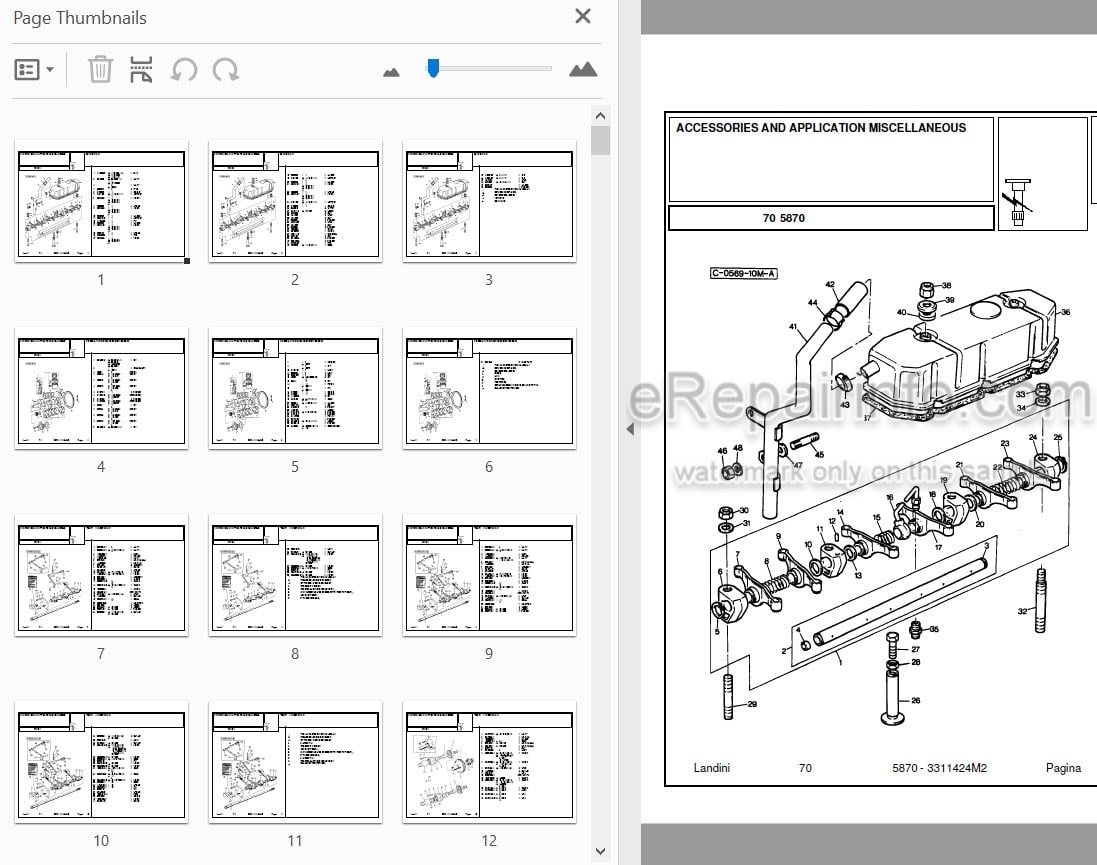Select page 3 thumbnail
Image resolution: width=1097 pixels, height=865 pixels.
click(489, 201)
